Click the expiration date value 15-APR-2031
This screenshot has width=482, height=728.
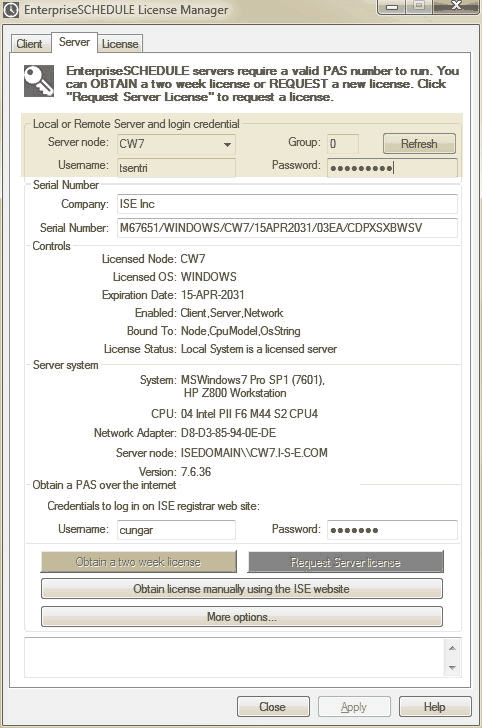(x=213, y=295)
